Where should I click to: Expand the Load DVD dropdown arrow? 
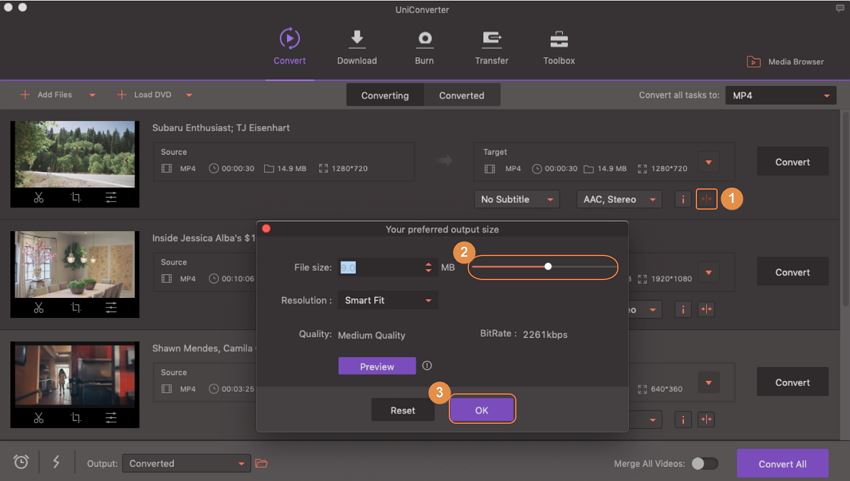click(189, 95)
